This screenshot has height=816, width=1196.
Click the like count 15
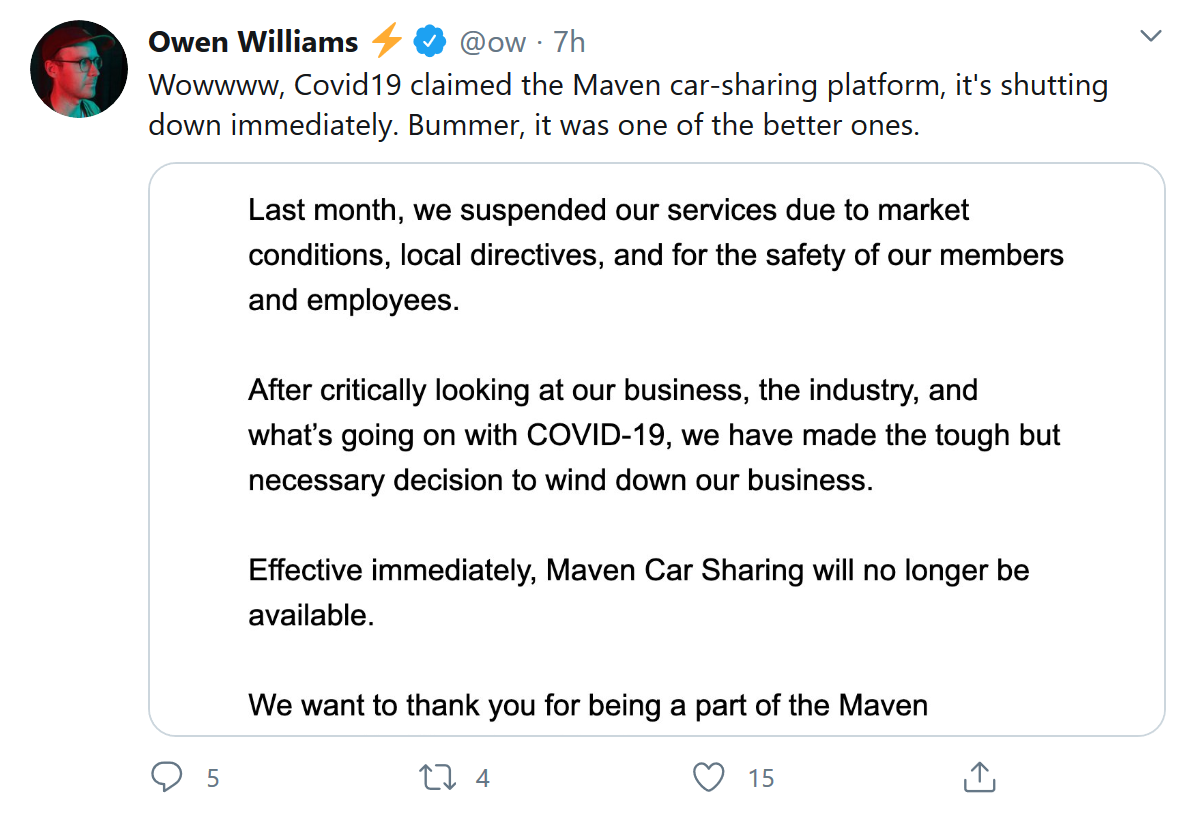761,778
